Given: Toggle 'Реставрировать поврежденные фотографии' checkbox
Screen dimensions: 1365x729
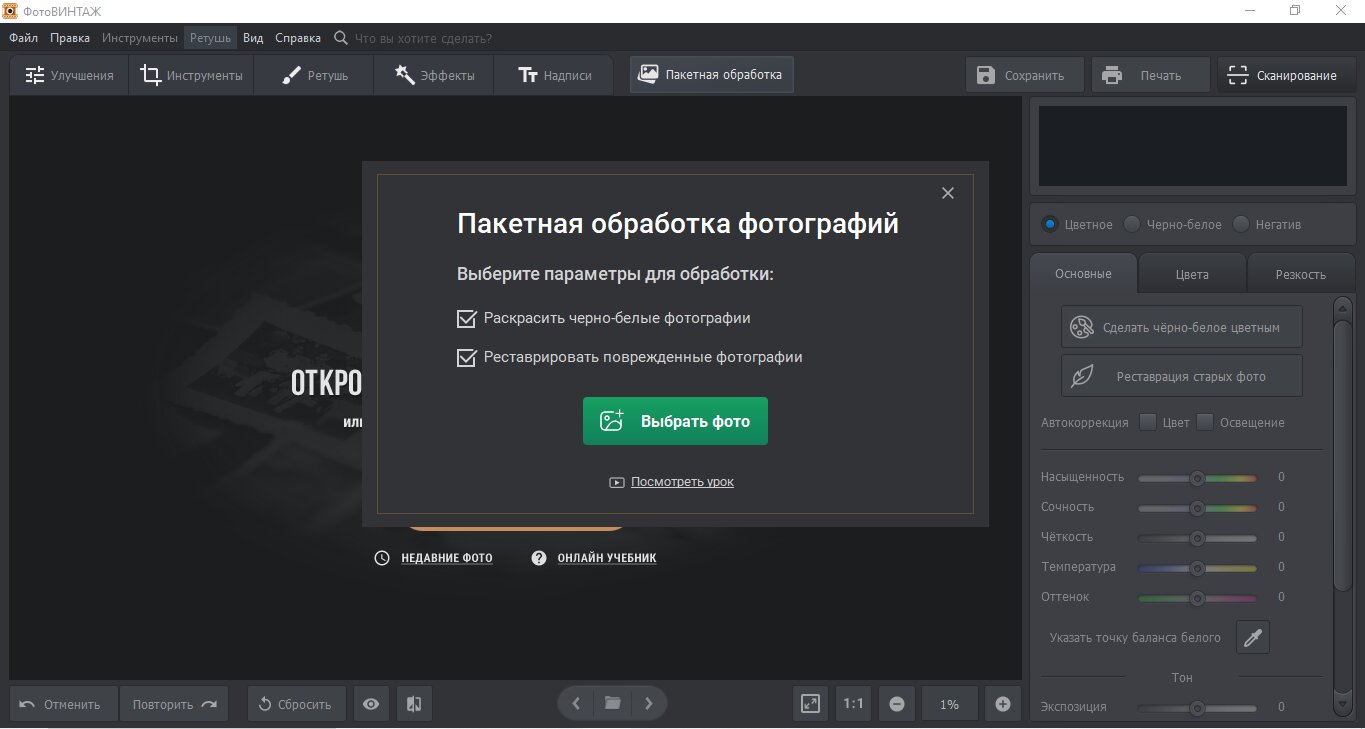Looking at the screenshot, I should click(466, 358).
